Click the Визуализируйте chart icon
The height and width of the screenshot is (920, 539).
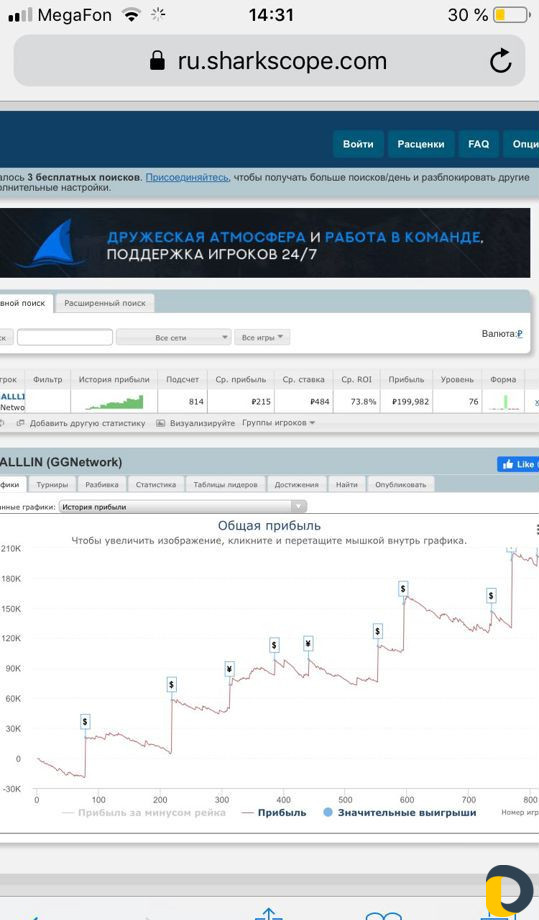[x=160, y=423]
